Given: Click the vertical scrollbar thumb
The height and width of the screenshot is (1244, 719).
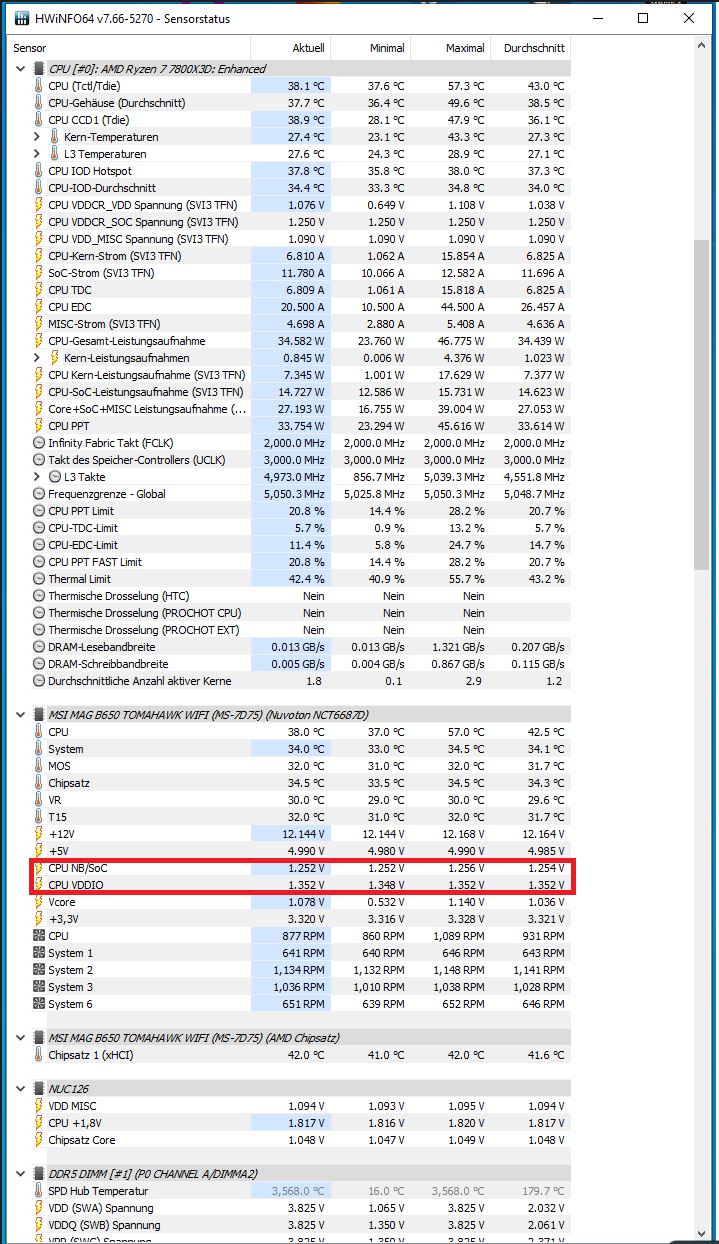Looking at the screenshot, I should [702, 405].
